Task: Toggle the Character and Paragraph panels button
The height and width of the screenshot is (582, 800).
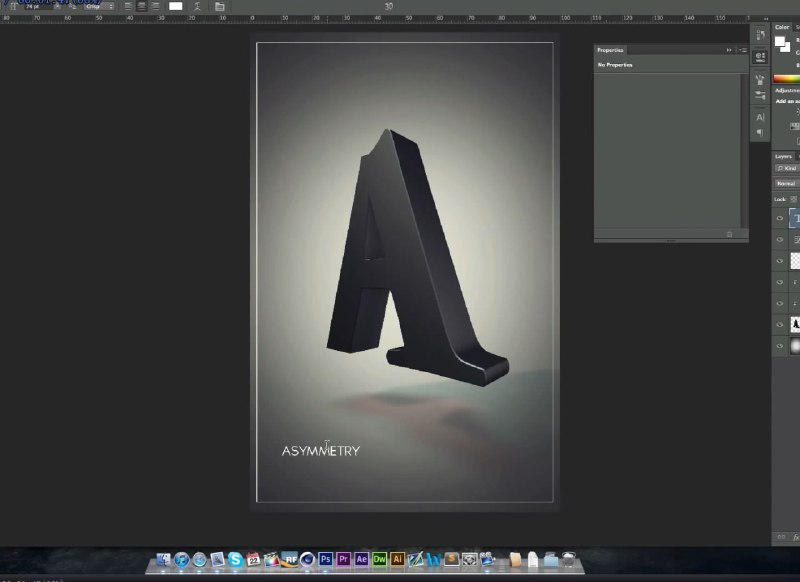Action: [219, 7]
